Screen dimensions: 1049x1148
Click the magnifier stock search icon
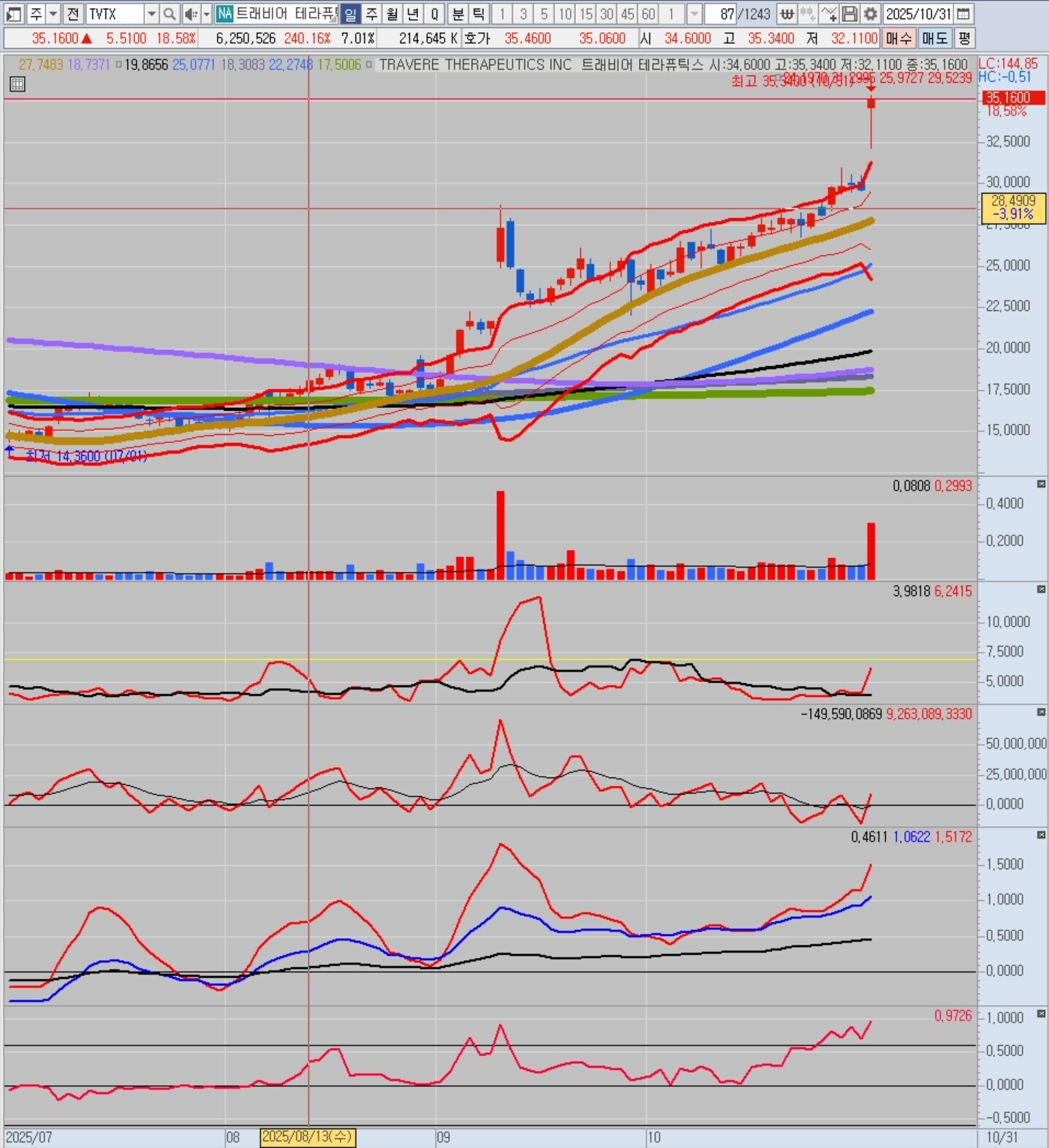169,14
